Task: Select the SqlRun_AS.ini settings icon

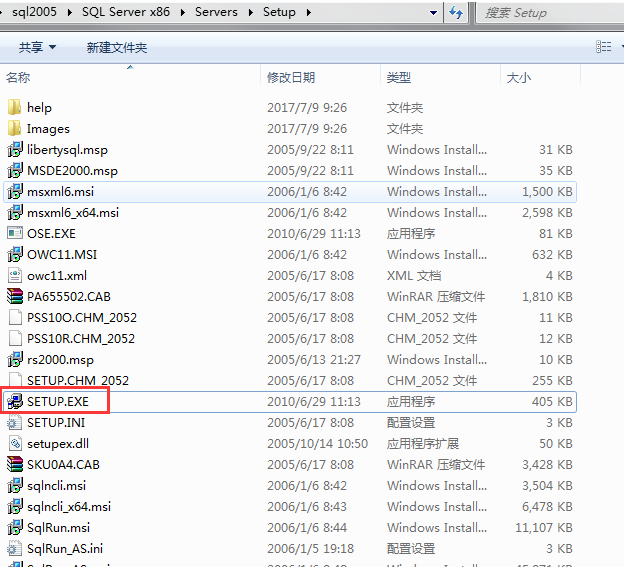Action: pyautogui.click(x=15, y=548)
